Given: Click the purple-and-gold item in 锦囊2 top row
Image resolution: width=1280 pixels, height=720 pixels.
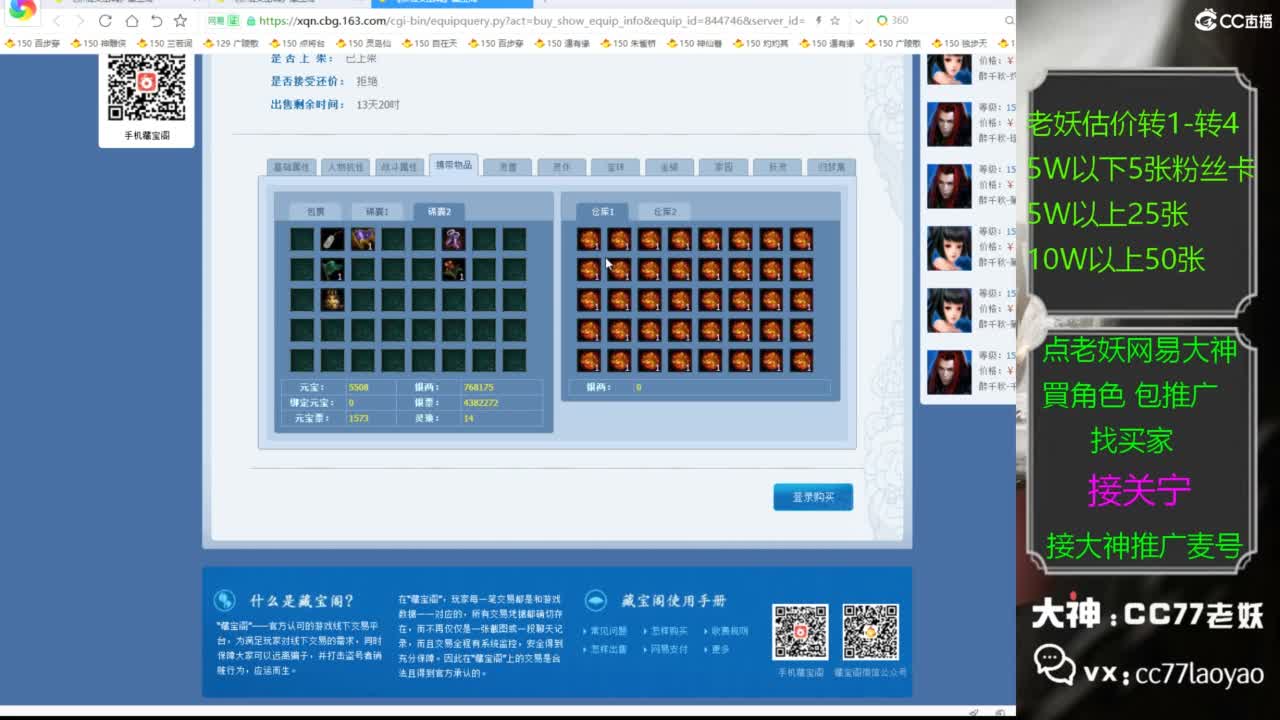Looking at the screenshot, I should pyautogui.click(x=363, y=239).
